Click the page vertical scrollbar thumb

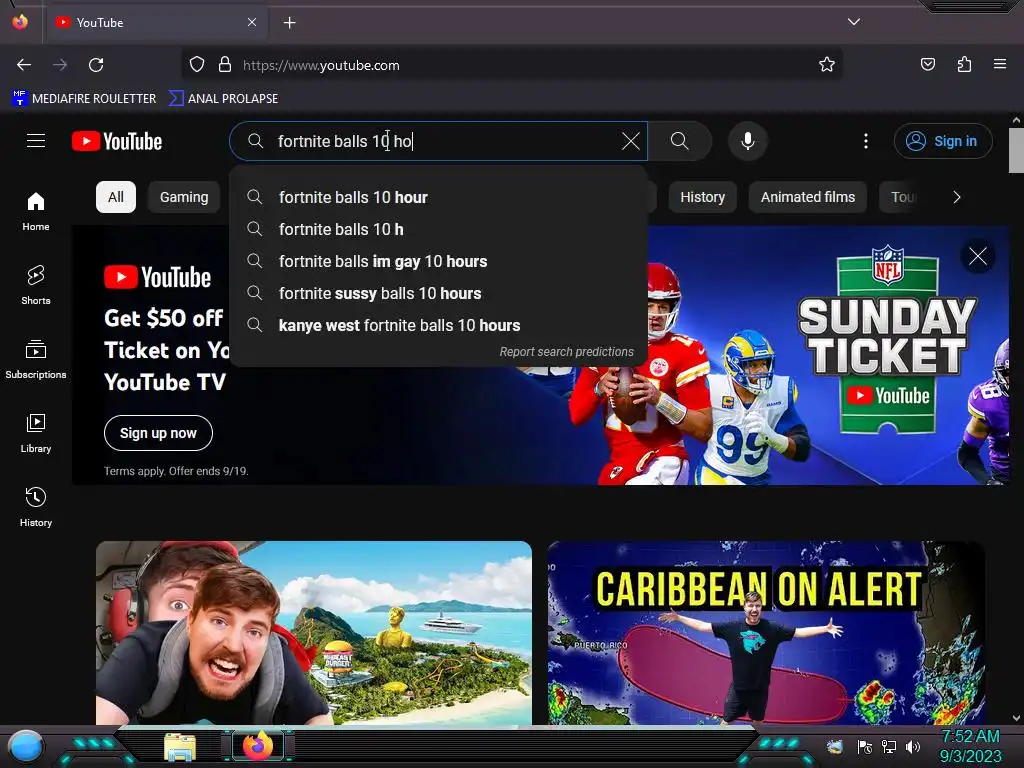tap(1016, 151)
